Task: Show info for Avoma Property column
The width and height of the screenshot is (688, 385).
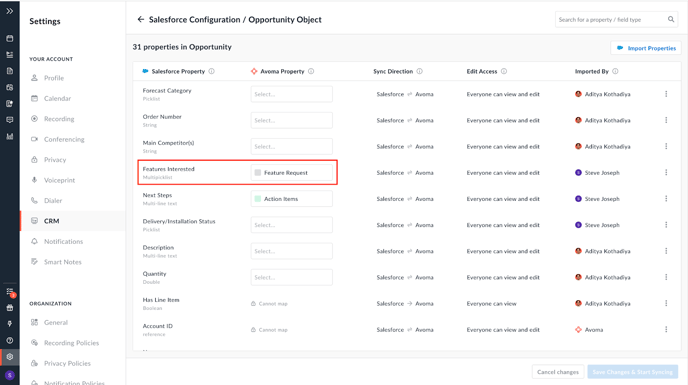Action: (x=311, y=71)
